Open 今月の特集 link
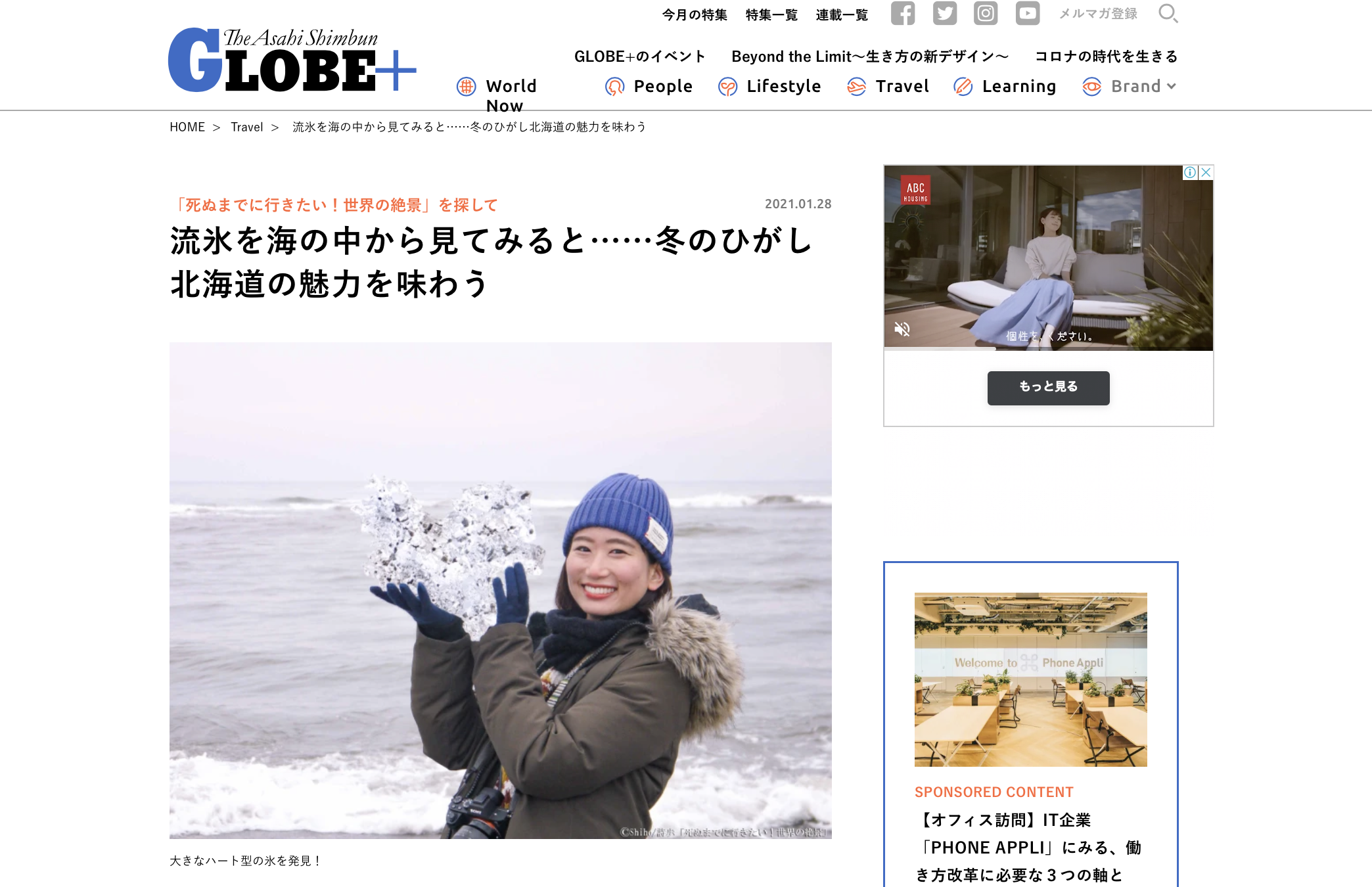 [695, 14]
